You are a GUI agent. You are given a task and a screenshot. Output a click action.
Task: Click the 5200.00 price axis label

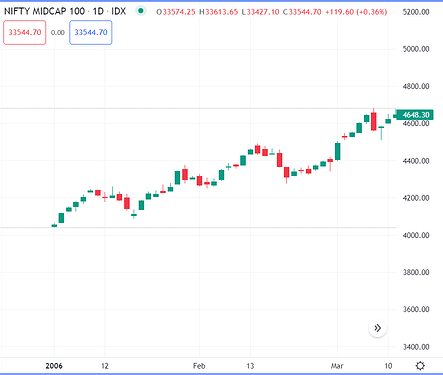(416, 12)
